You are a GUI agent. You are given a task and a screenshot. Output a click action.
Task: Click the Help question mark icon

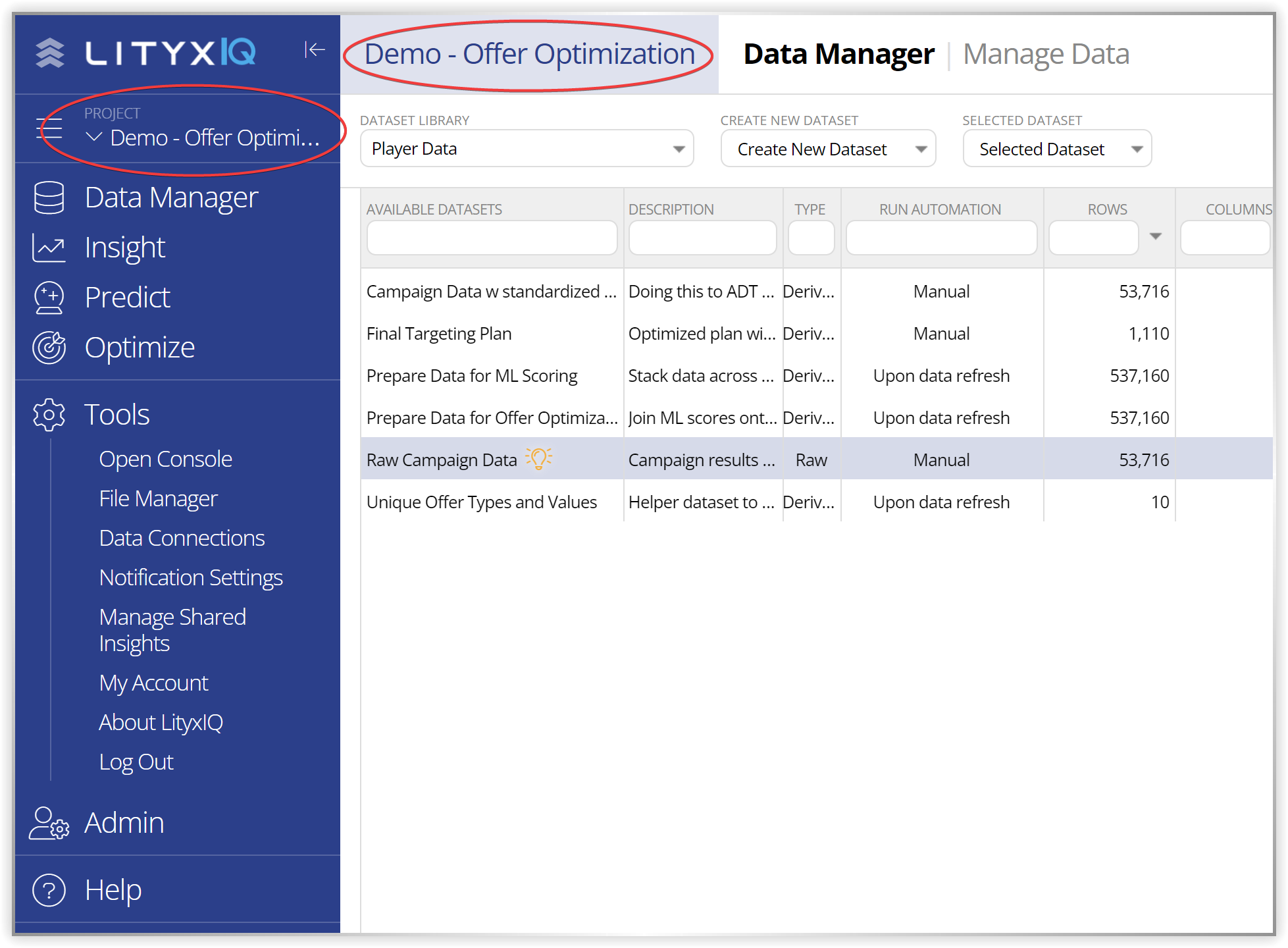pos(49,890)
